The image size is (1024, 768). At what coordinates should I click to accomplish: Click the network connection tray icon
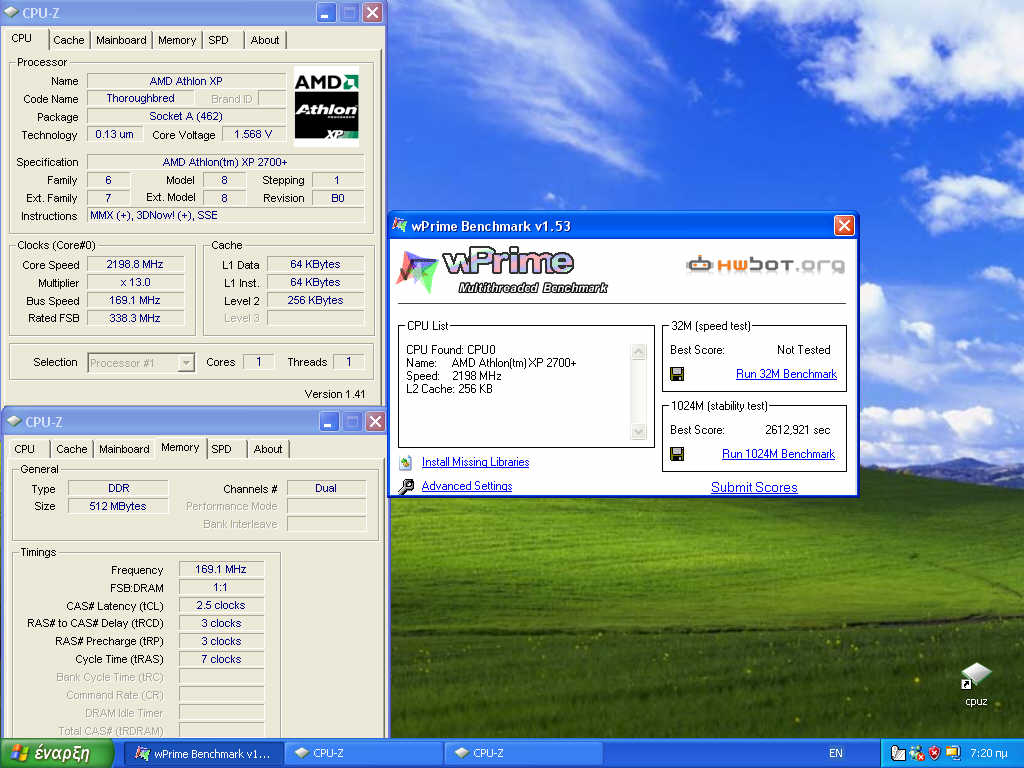(x=917, y=753)
